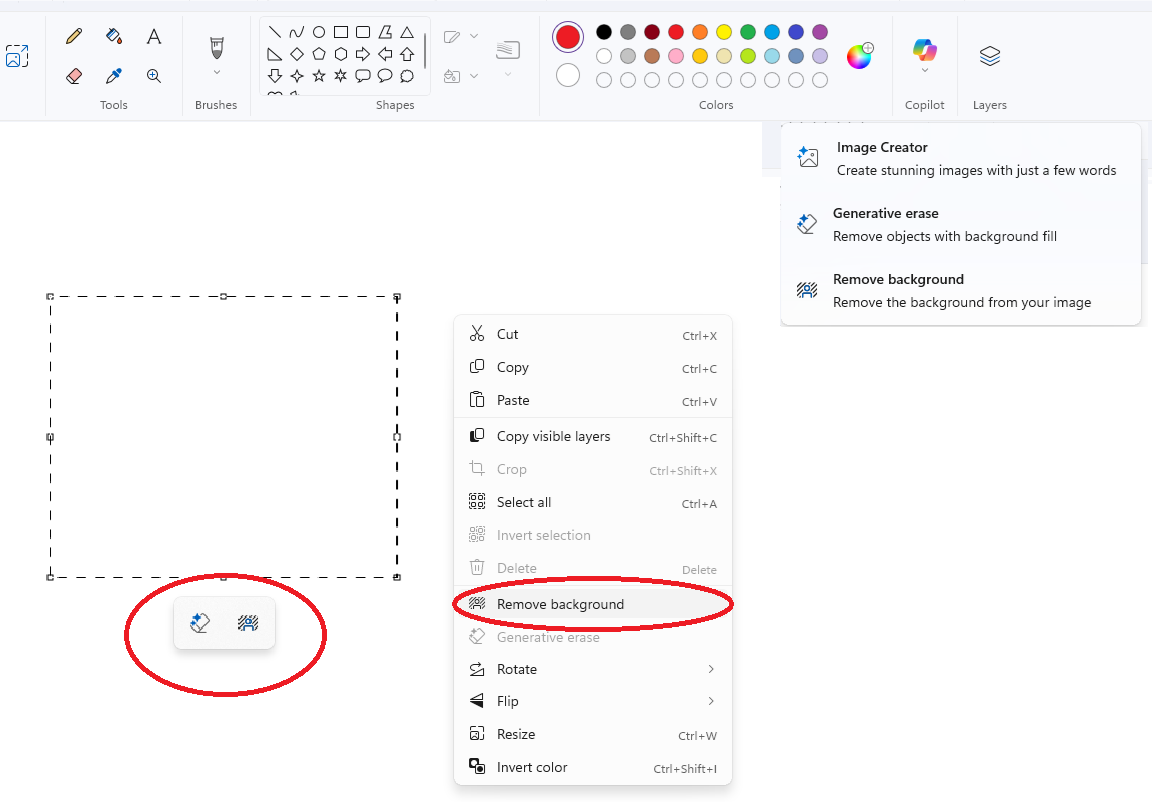Open Edit colors color wheel
This screenshot has width=1152, height=802.
860,56
